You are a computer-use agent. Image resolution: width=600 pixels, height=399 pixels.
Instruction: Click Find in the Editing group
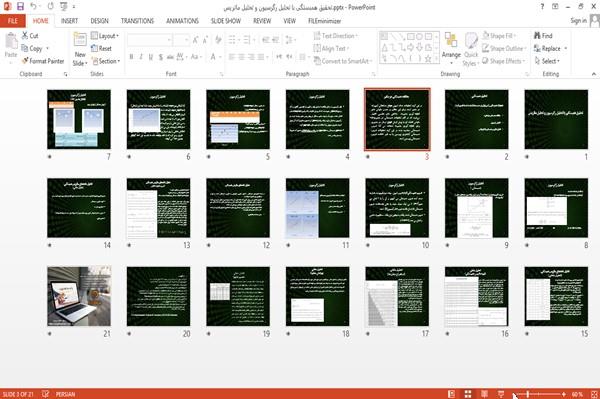(543, 36)
